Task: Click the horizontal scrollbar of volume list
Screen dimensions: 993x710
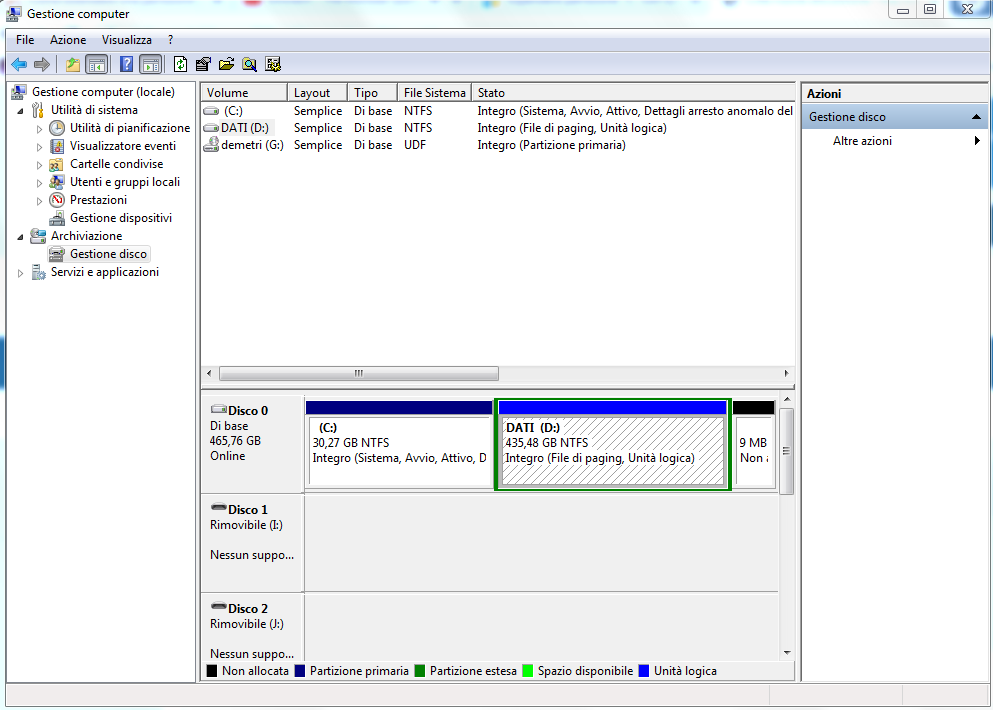Action: click(358, 374)
